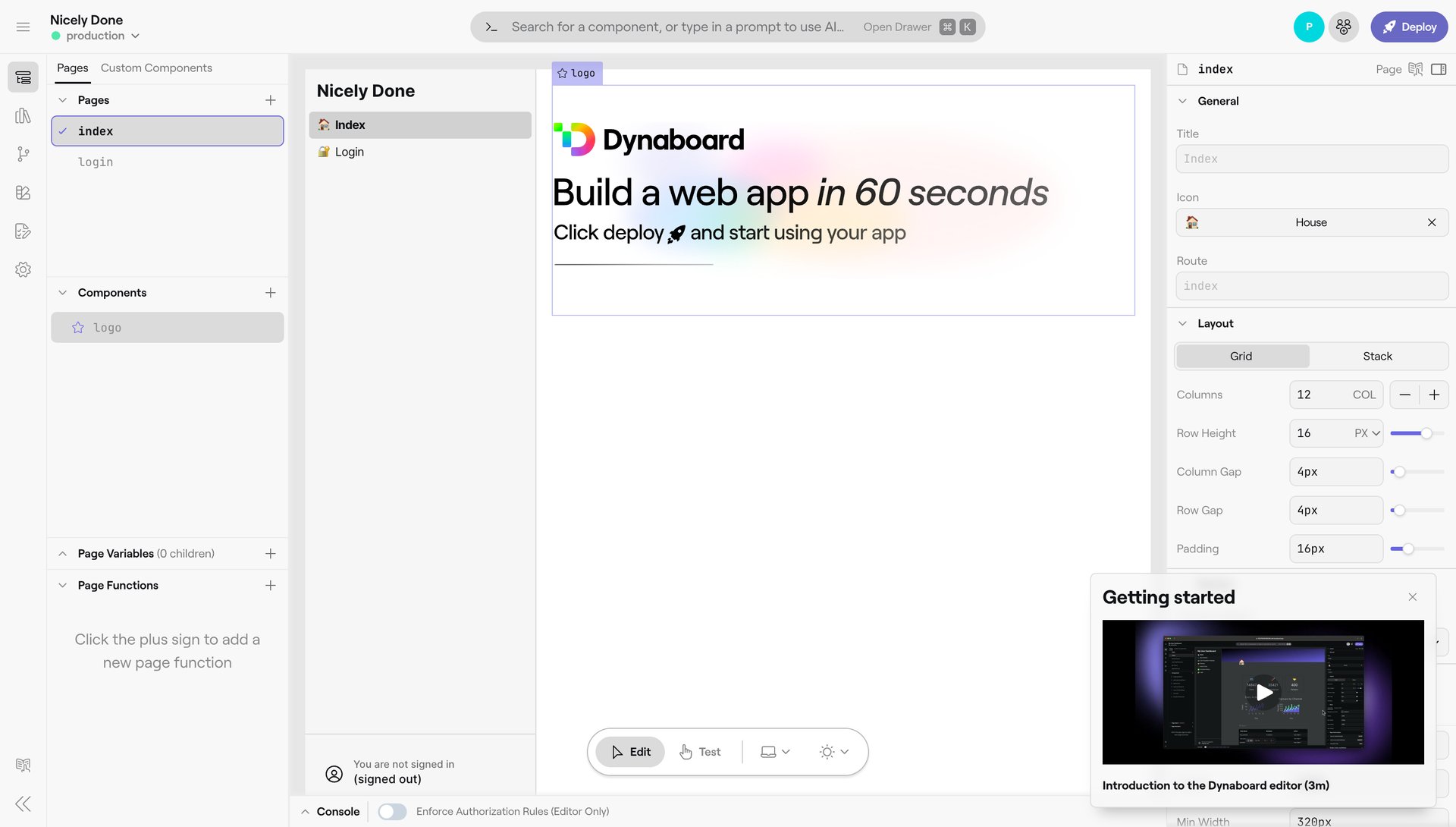
Task: Open the production environment dropdown
Action: click(x=99, y=35)
